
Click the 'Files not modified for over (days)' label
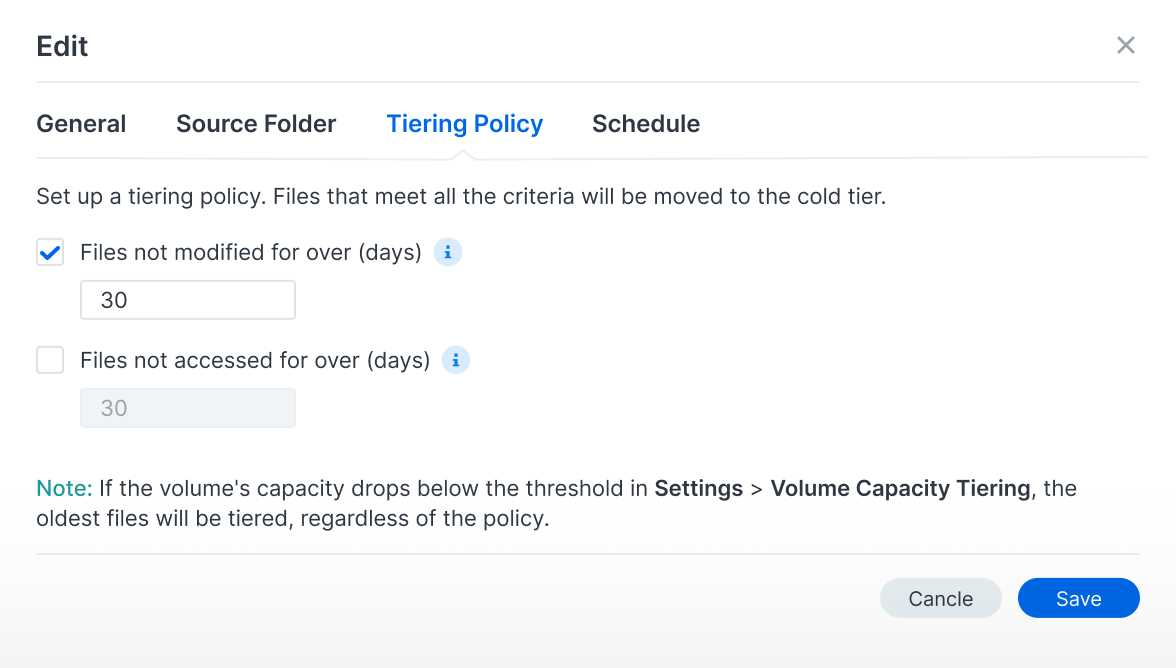click(251, 253)
